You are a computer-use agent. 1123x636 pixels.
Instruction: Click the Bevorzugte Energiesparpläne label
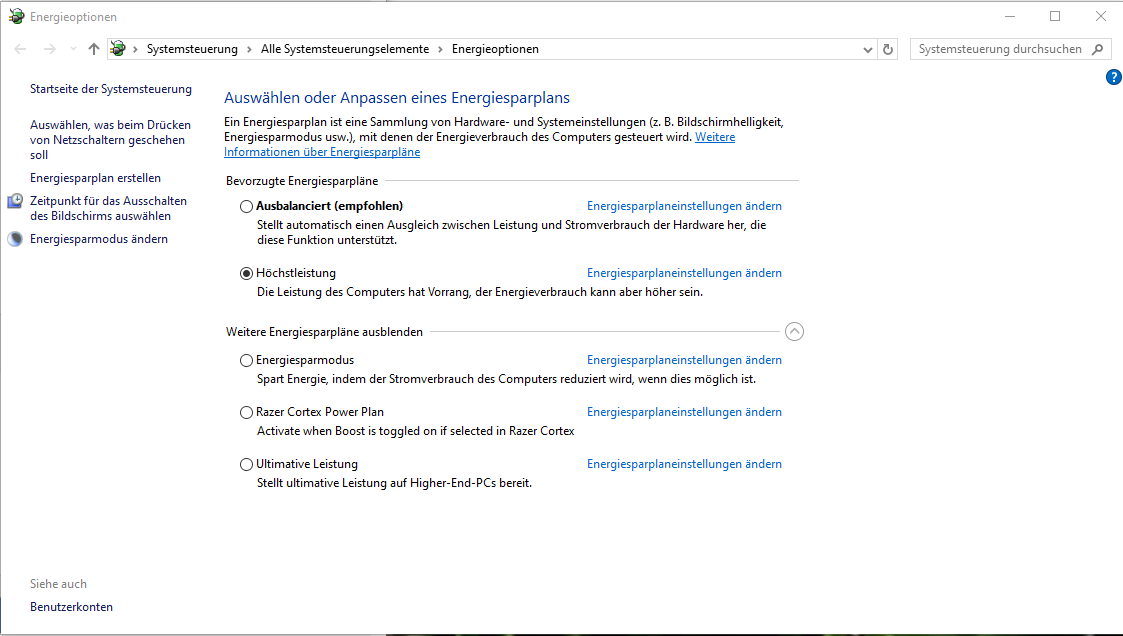click(302, 181)
